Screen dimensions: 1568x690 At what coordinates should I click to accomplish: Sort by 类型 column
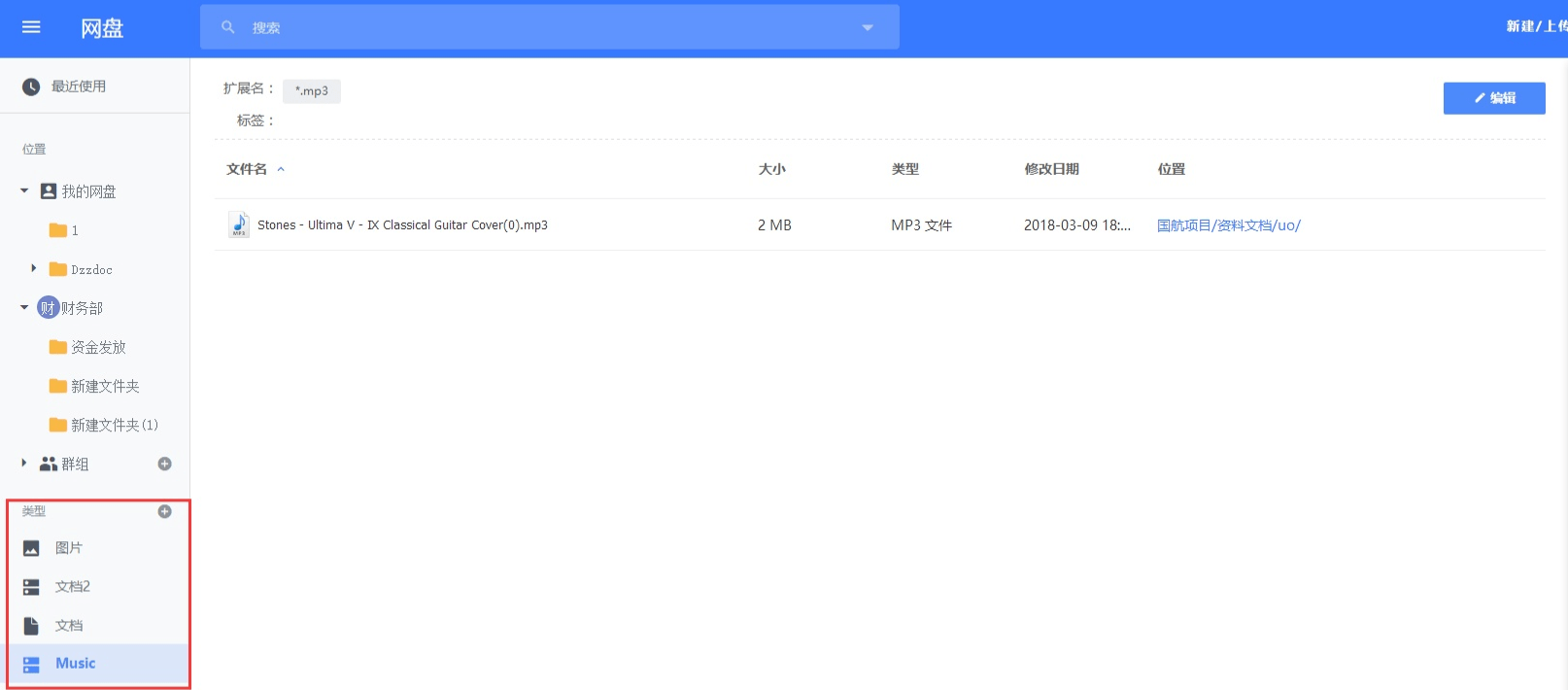[905, 169]
